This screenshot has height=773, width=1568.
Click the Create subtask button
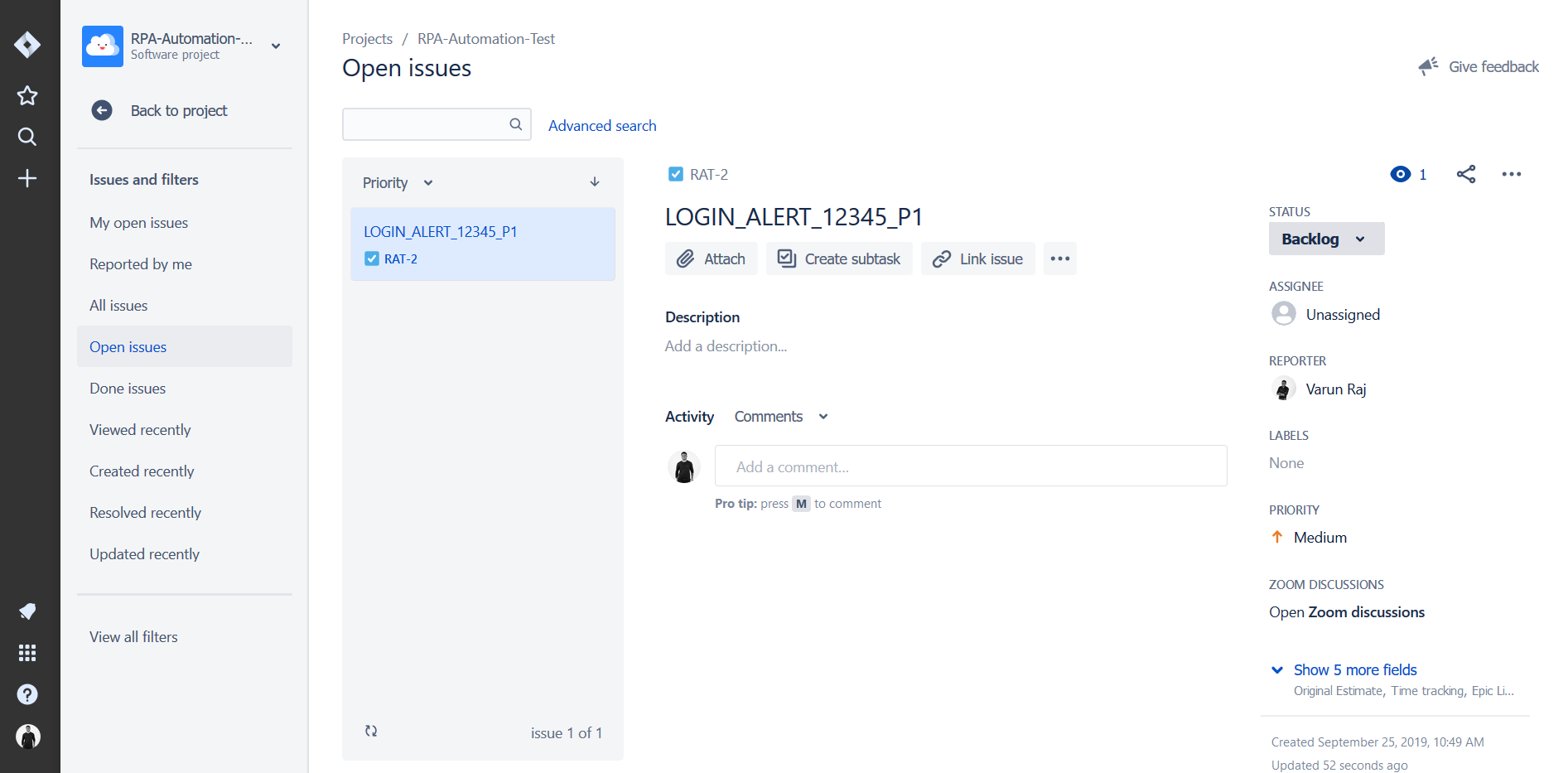tap(838, 259)
